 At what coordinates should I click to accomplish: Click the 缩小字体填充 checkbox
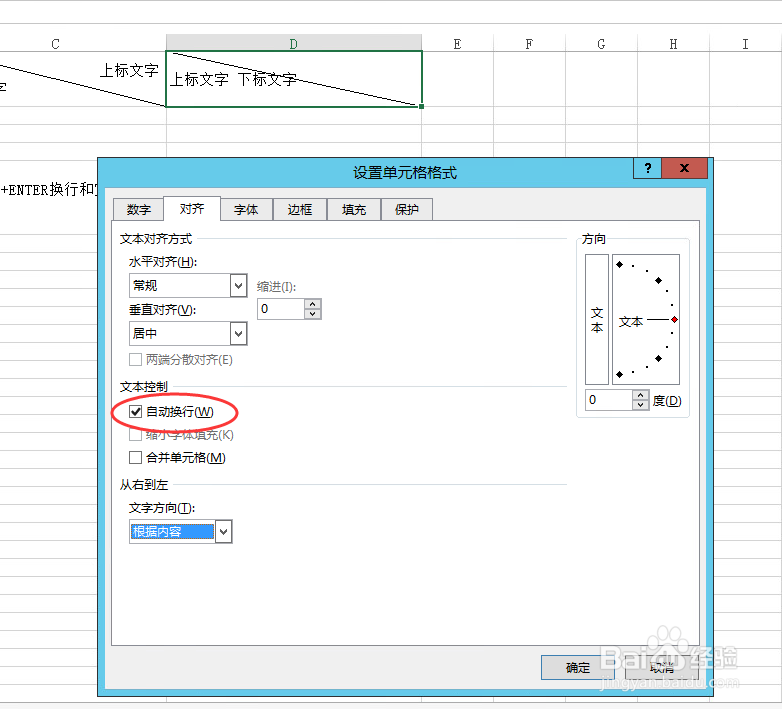[135, 435]
